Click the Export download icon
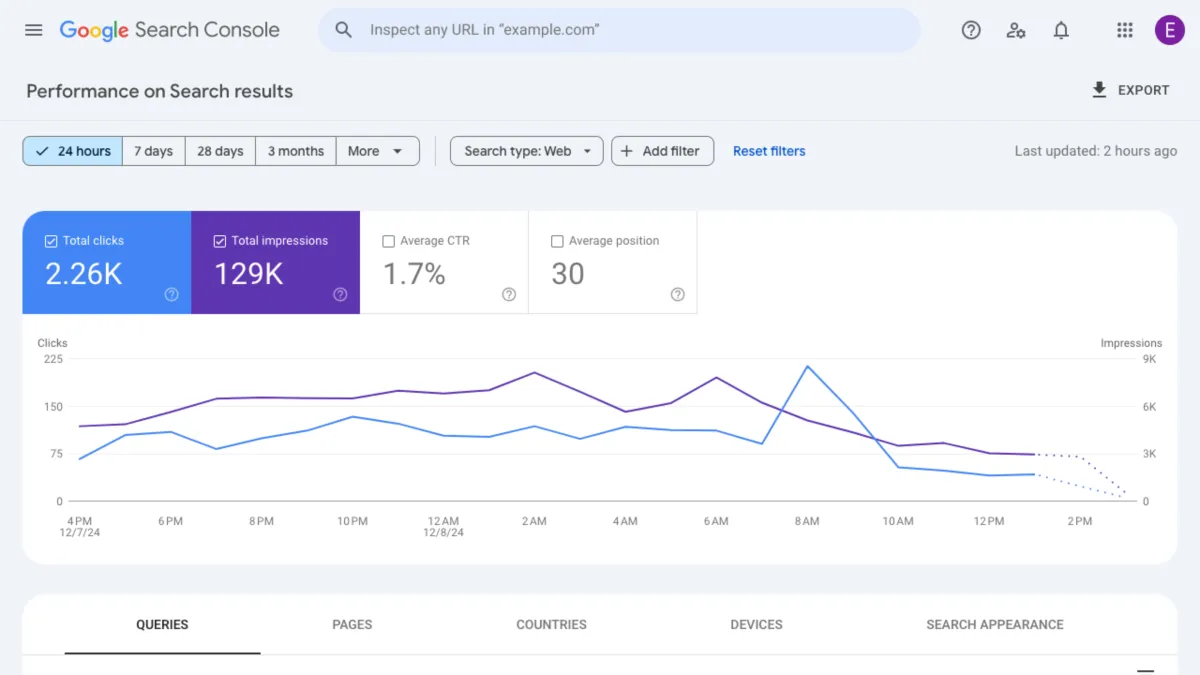 (1099, 89)
